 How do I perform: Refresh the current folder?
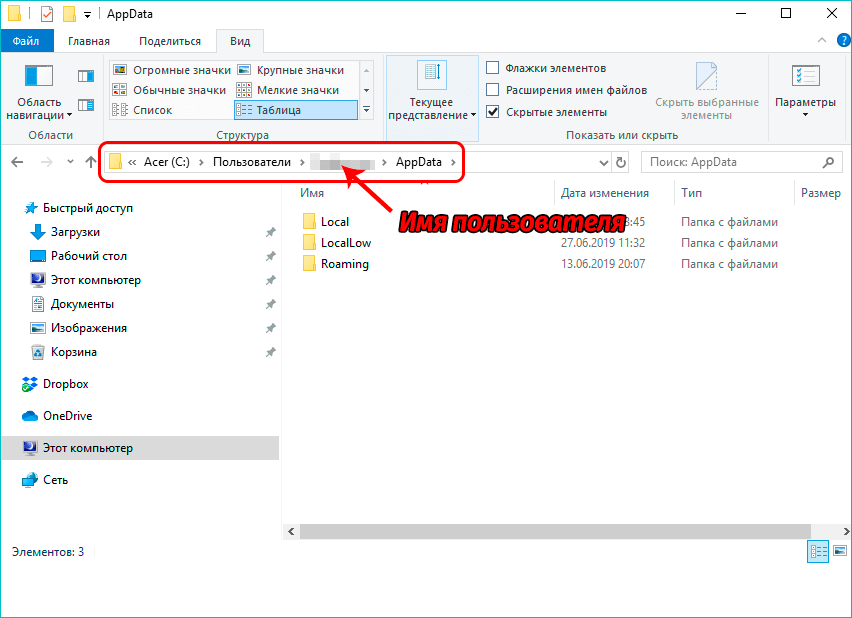tap(621, 162)
